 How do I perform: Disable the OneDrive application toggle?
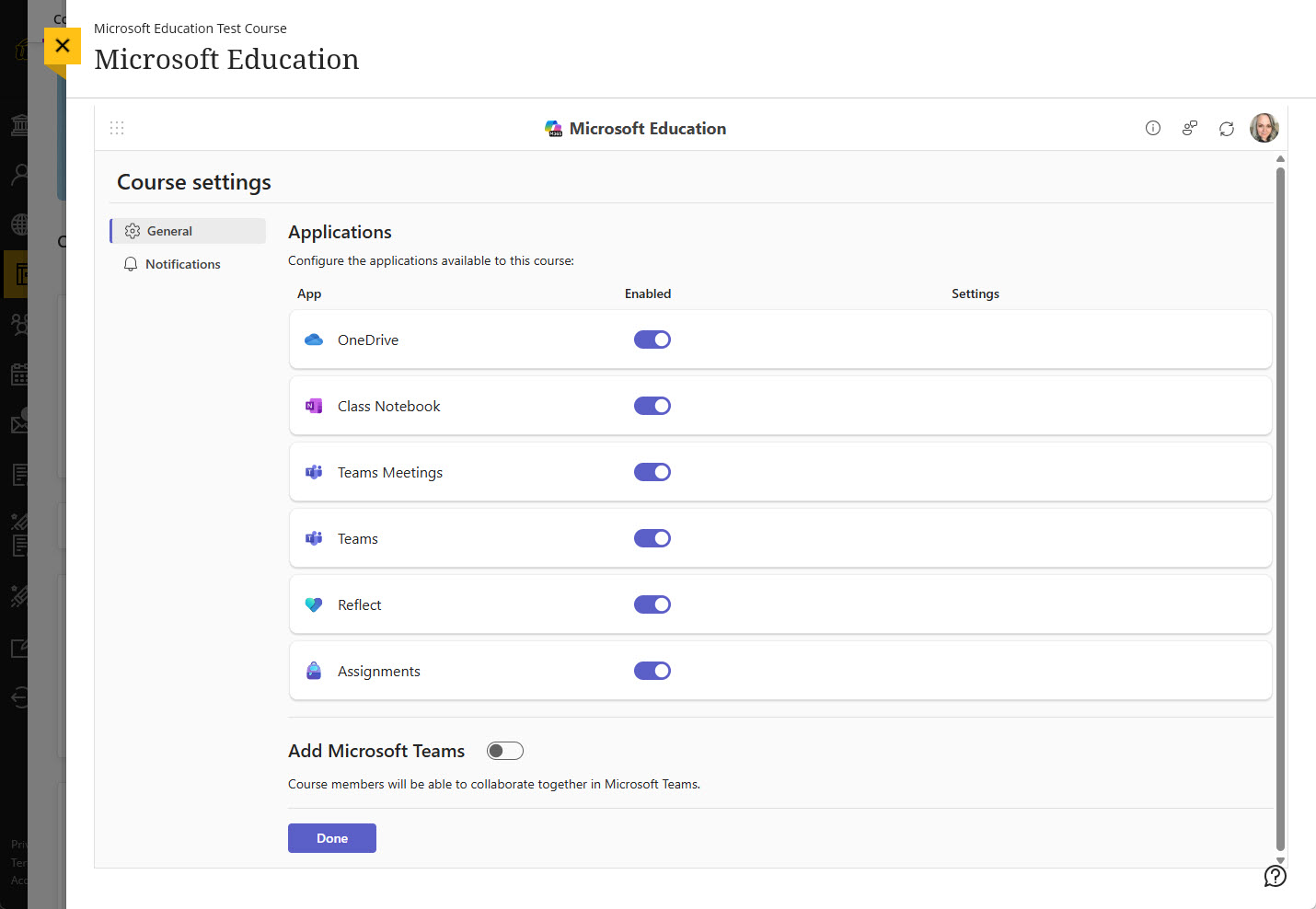[652, 339]
